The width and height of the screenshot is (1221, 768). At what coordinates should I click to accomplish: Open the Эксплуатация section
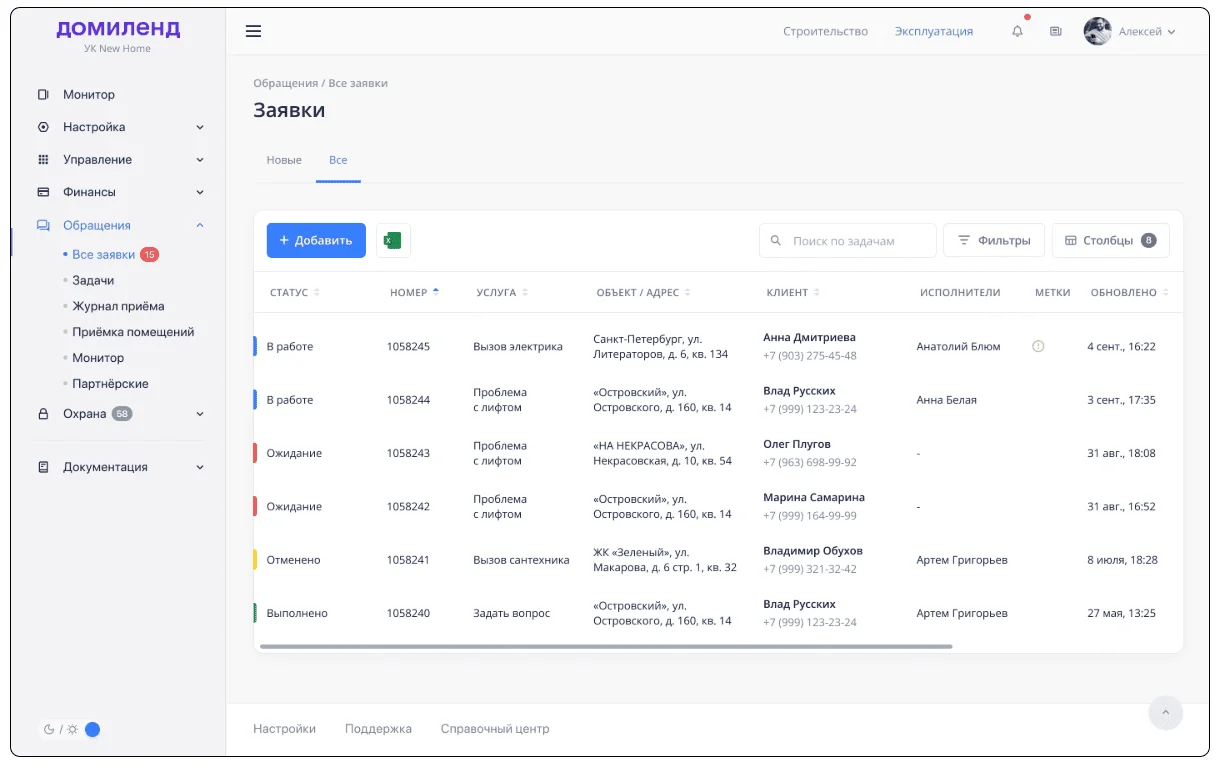click(x=934, y=31)
